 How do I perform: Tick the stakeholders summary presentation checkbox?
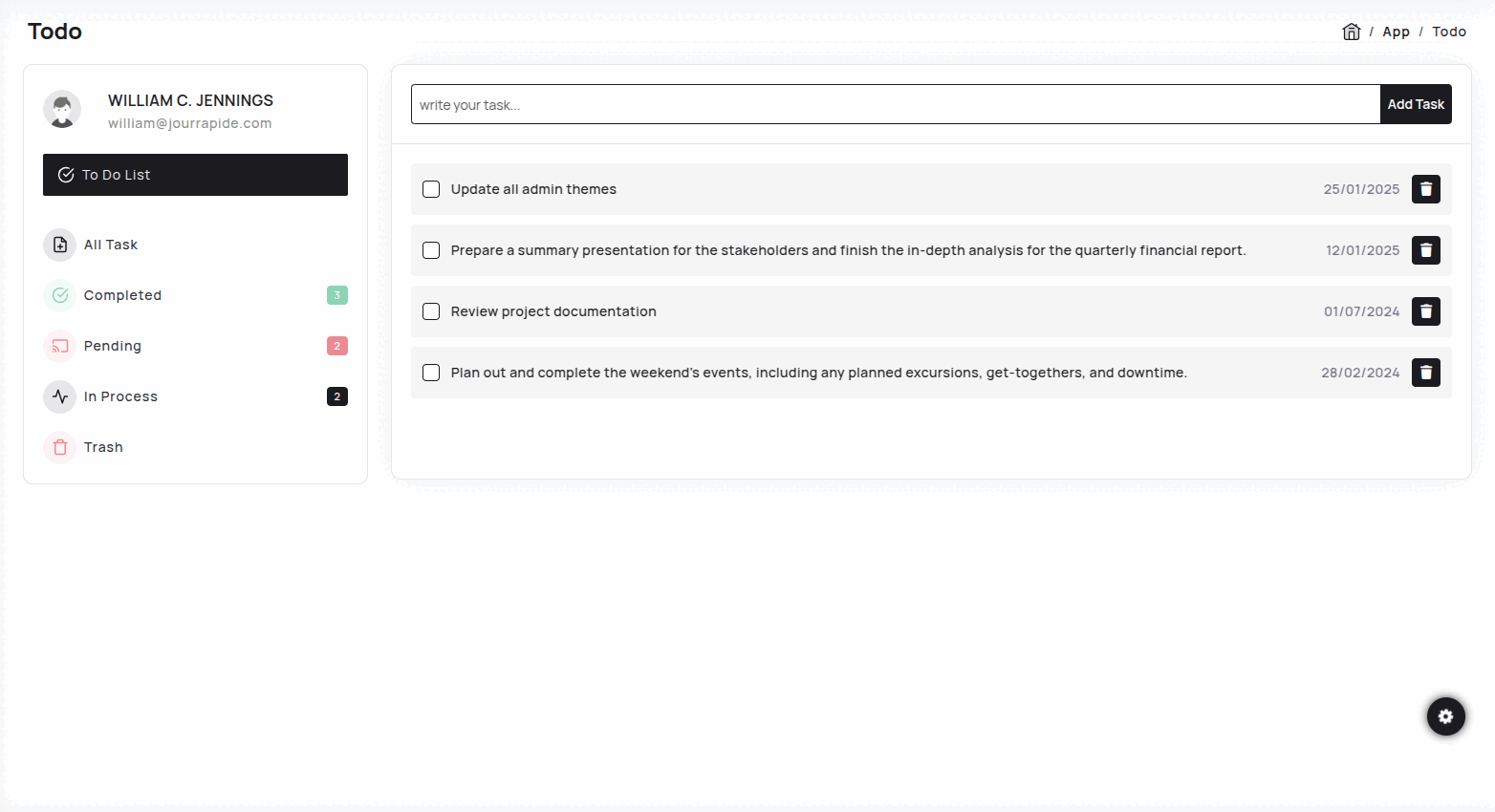pos(431,250)
